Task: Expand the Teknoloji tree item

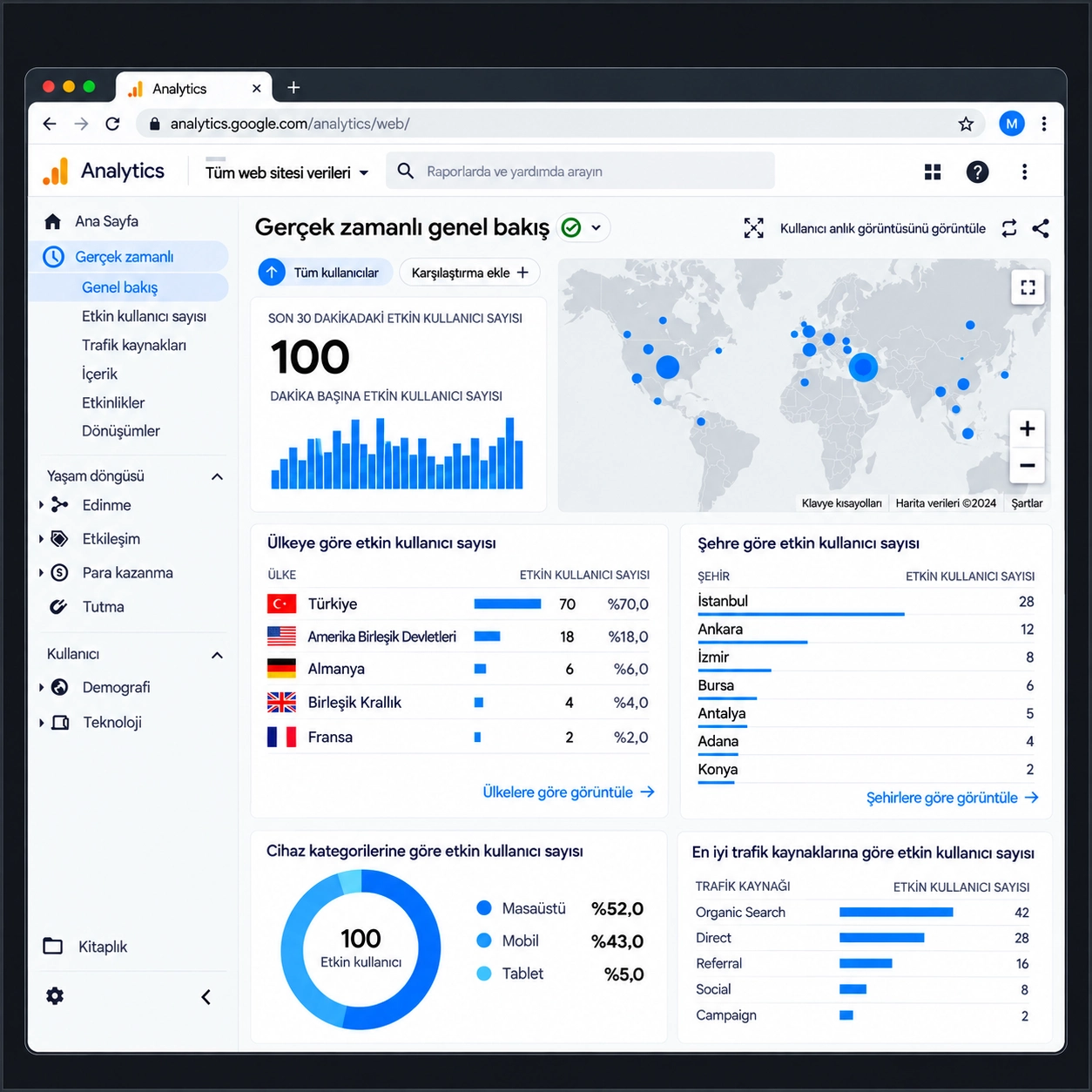Action: tap(41, 722)
